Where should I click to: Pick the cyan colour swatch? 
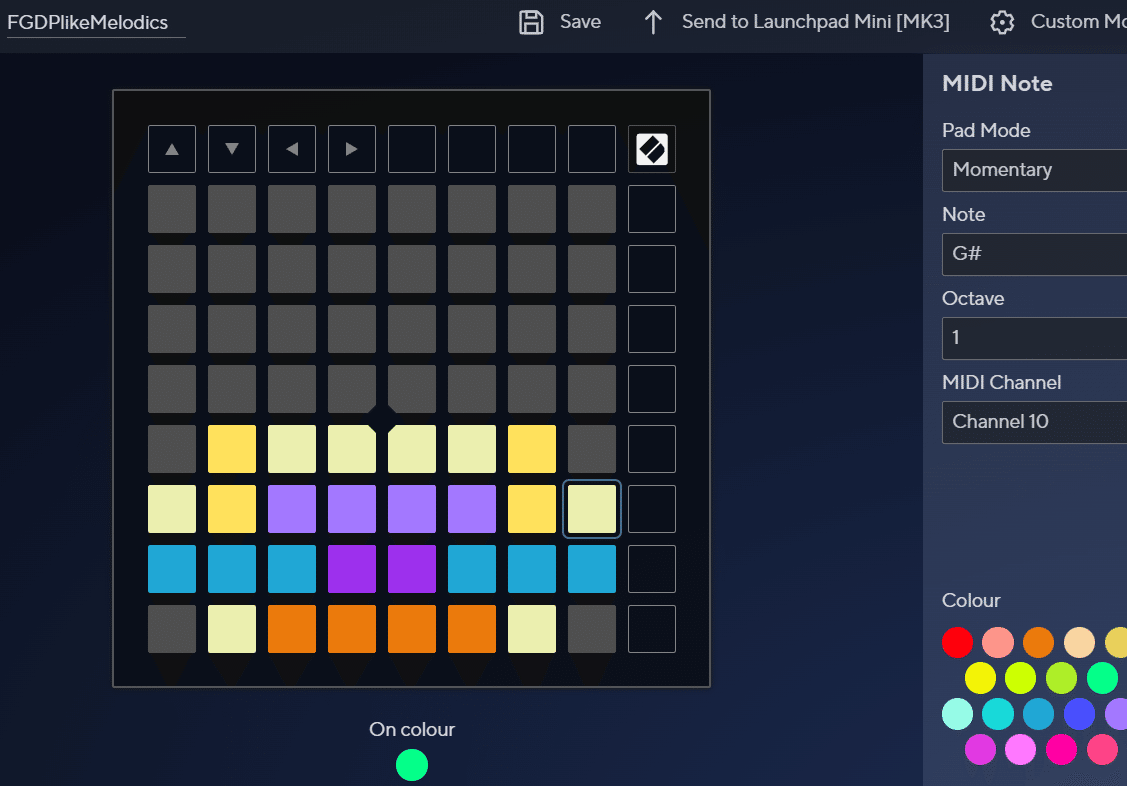[x=998, y=713]
